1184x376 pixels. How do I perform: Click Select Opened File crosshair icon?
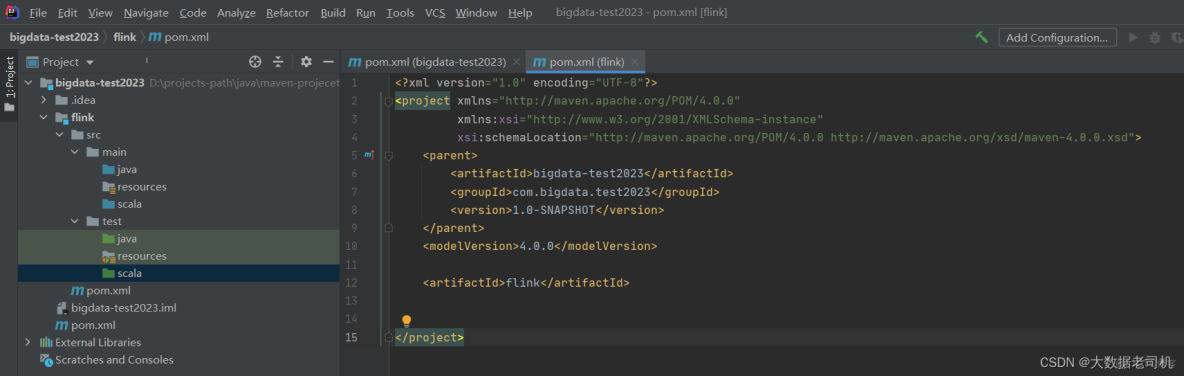tap(255, 62)
